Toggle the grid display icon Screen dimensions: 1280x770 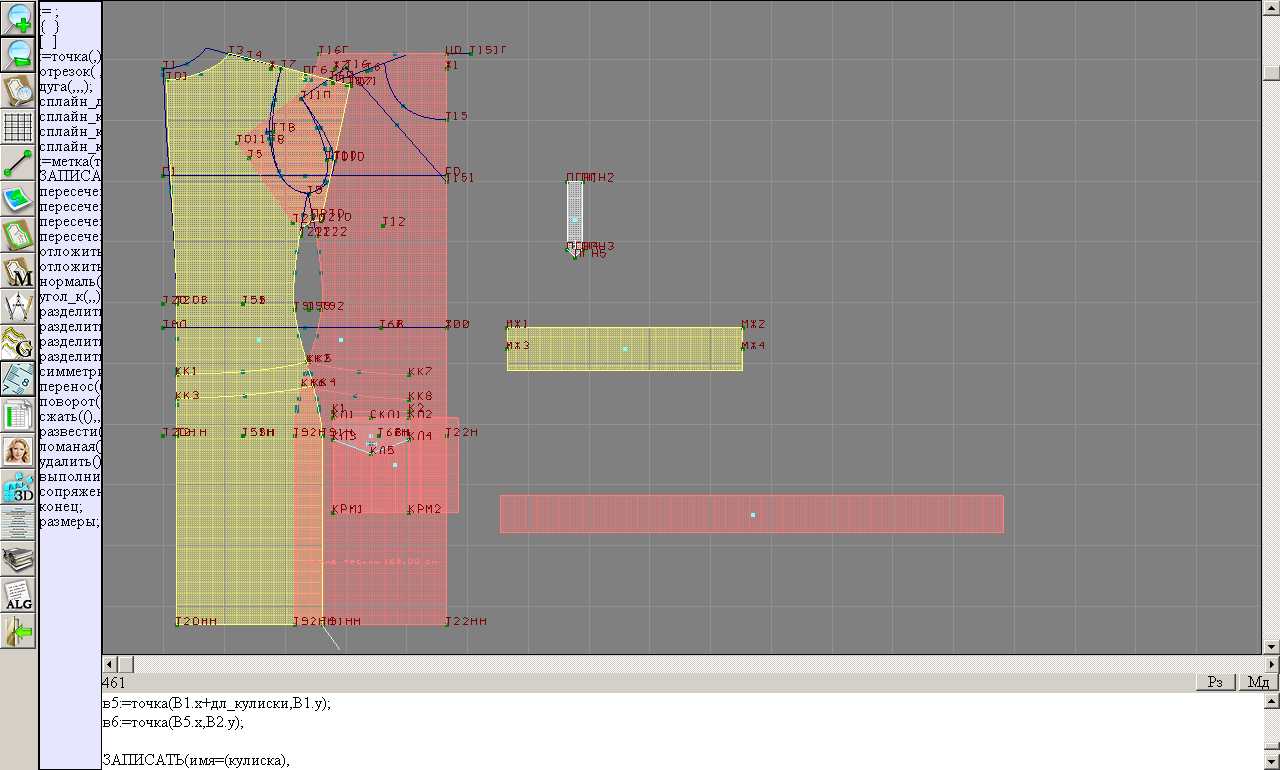pyautogui.click(x=19, y=127)
